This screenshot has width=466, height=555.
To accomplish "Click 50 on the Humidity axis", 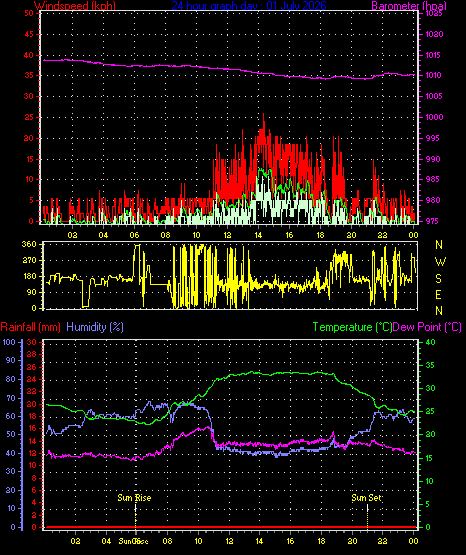I will click(11, 434).
